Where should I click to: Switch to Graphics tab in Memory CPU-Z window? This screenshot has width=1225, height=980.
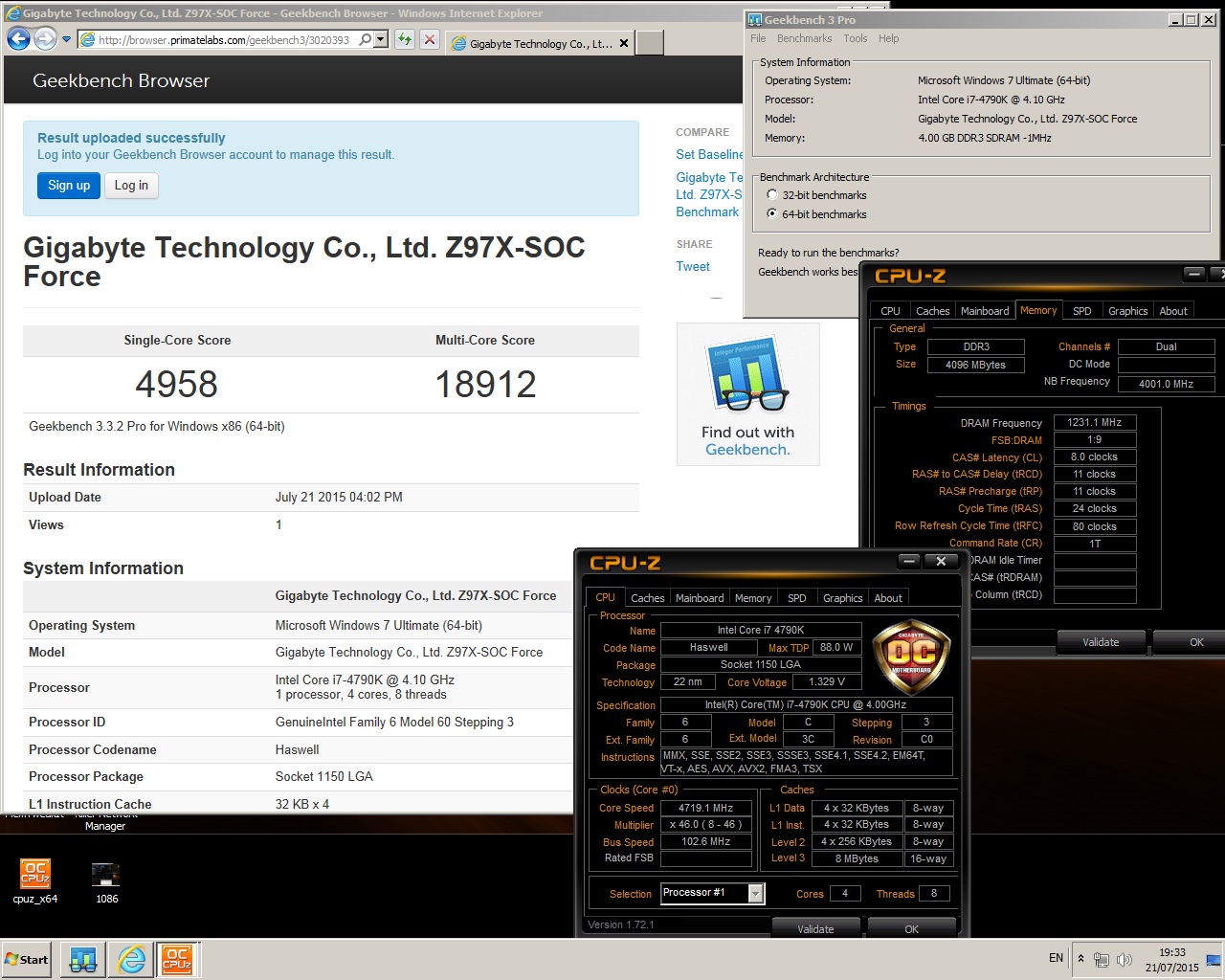click(1128, 311)
